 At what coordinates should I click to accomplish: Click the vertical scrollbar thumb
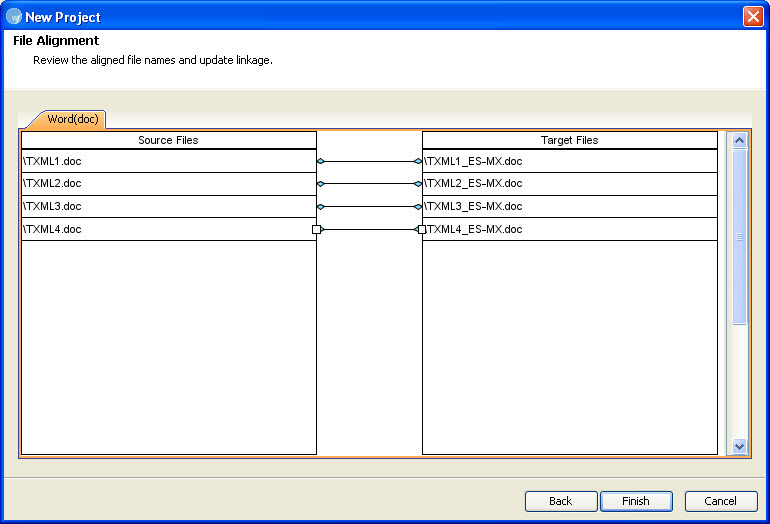click(739, 237)
